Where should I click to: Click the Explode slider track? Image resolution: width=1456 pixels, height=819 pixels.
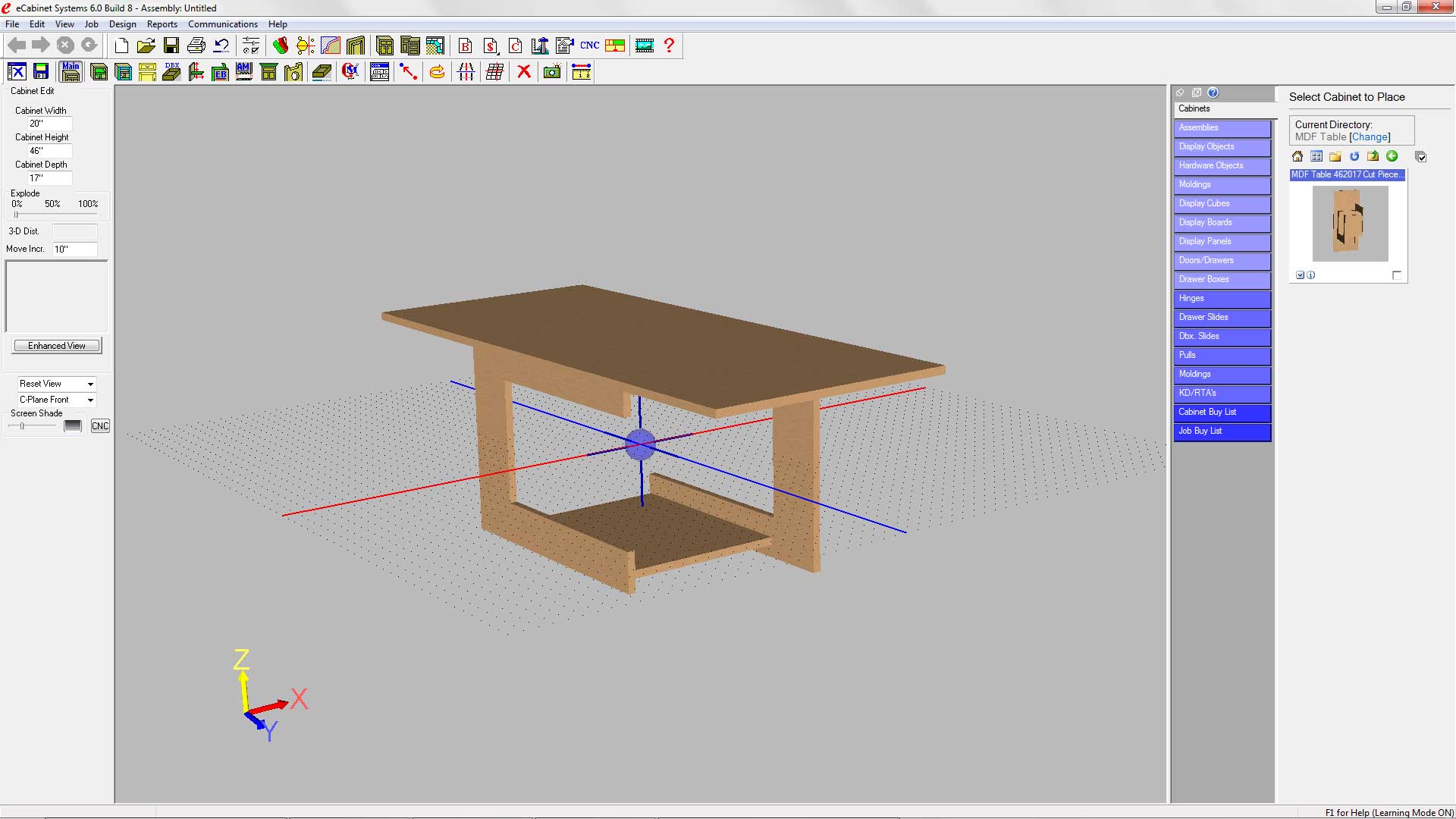[53, 215]
